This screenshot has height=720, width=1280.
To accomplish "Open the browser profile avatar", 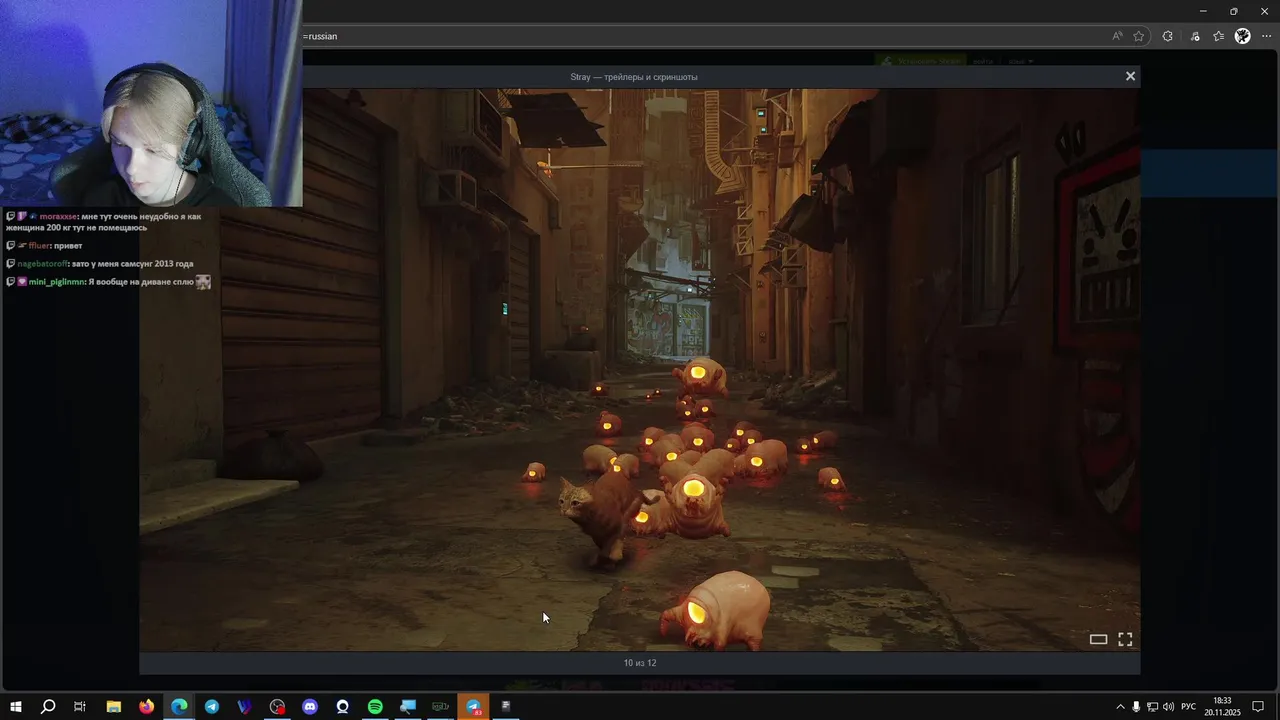I will [x=1242, y=36].
